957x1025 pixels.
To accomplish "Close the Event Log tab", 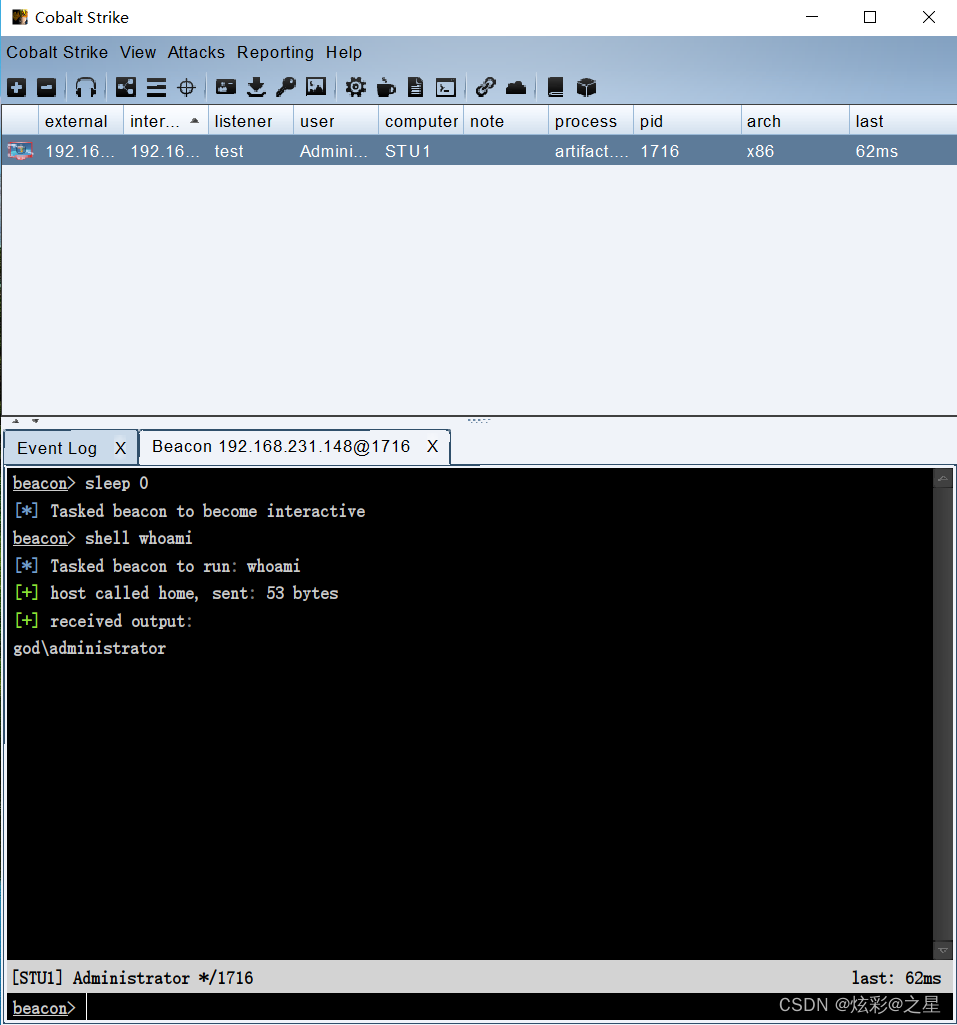I will tap(120, 448).
